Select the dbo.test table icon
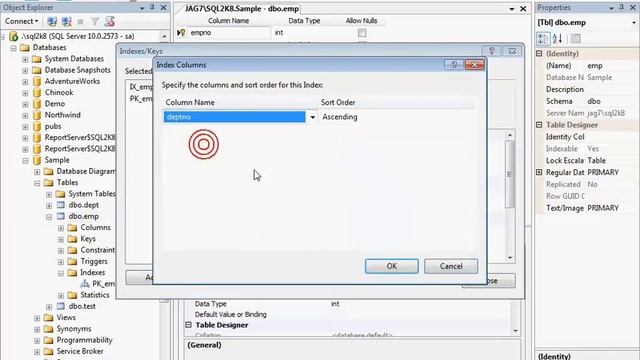The image size is (640, 360). pyautogui.click(x=61, y=306)
